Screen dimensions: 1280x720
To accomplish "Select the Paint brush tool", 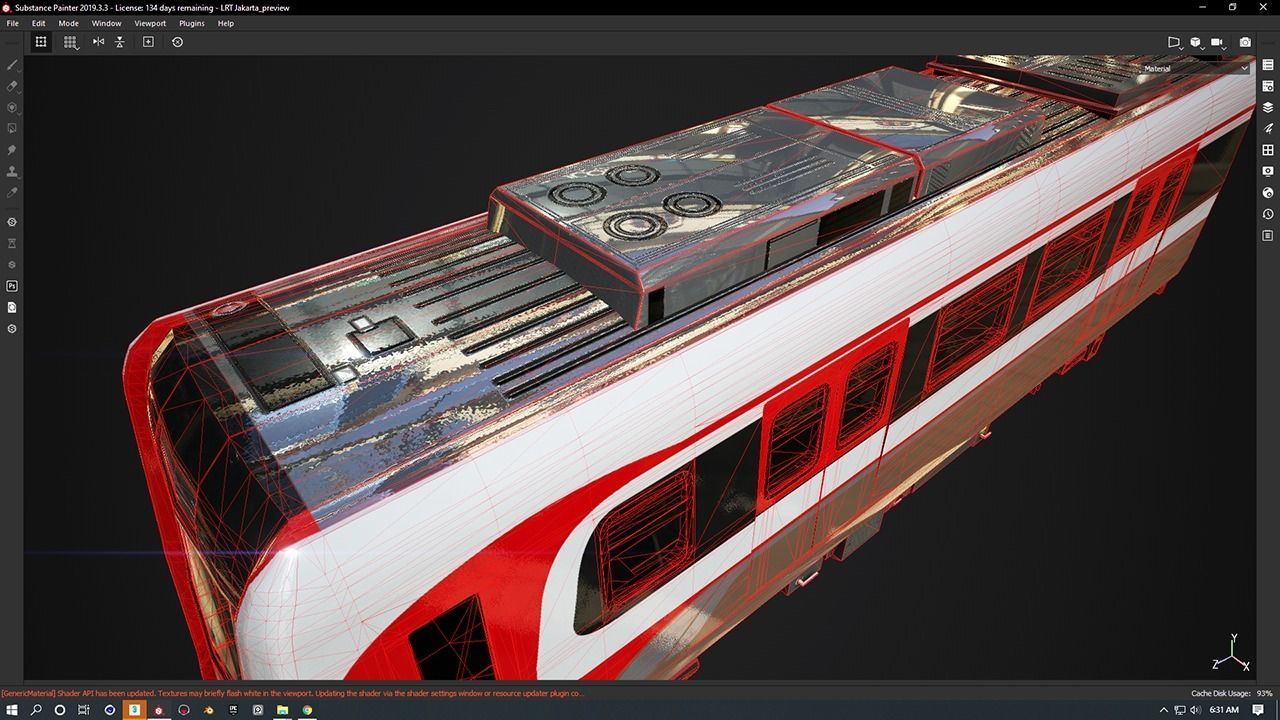I will pyautogui.click(x=12, y=65).
